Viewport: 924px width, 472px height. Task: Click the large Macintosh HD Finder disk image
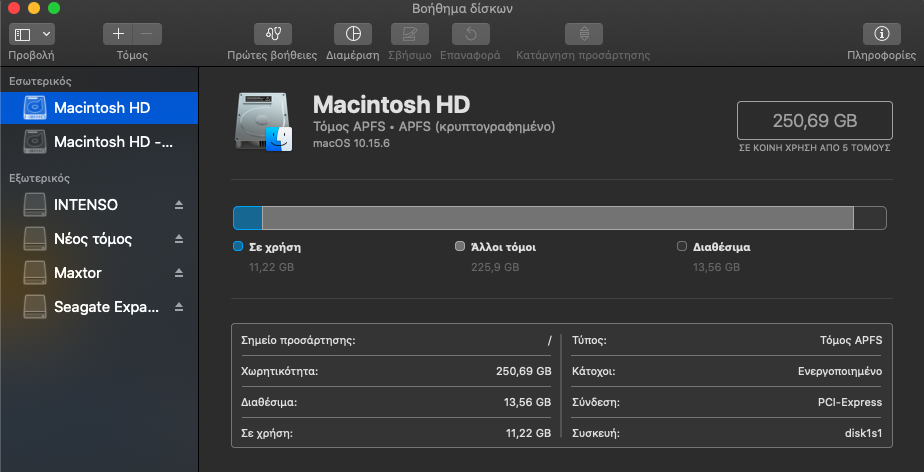coord(263,122)
